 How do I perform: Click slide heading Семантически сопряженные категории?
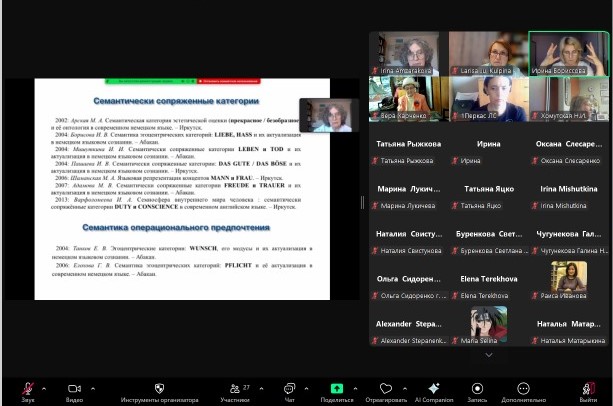[176, 101]
